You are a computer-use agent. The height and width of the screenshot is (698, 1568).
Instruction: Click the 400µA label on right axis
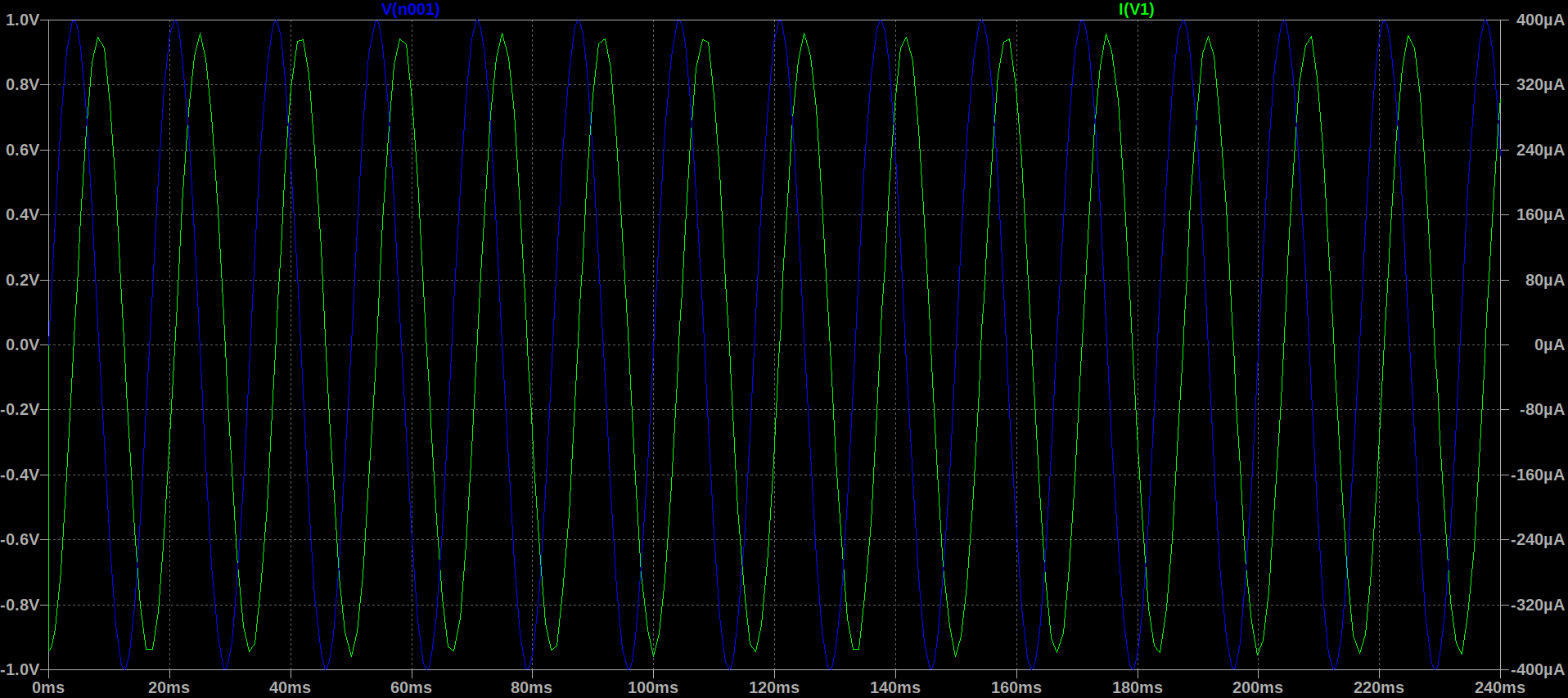pos(1539,20)
